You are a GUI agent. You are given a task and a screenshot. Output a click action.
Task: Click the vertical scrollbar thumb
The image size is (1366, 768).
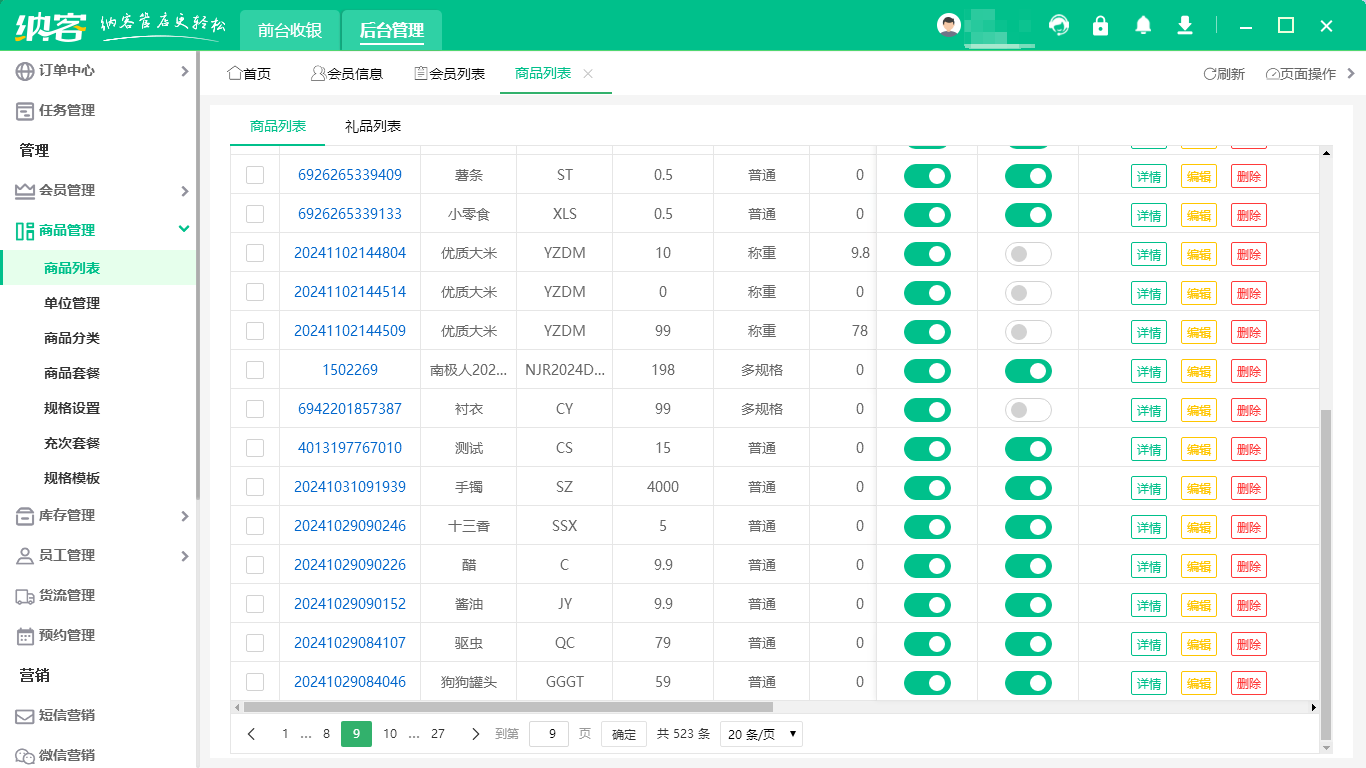pyautogui.click(x=1327, y=574)
